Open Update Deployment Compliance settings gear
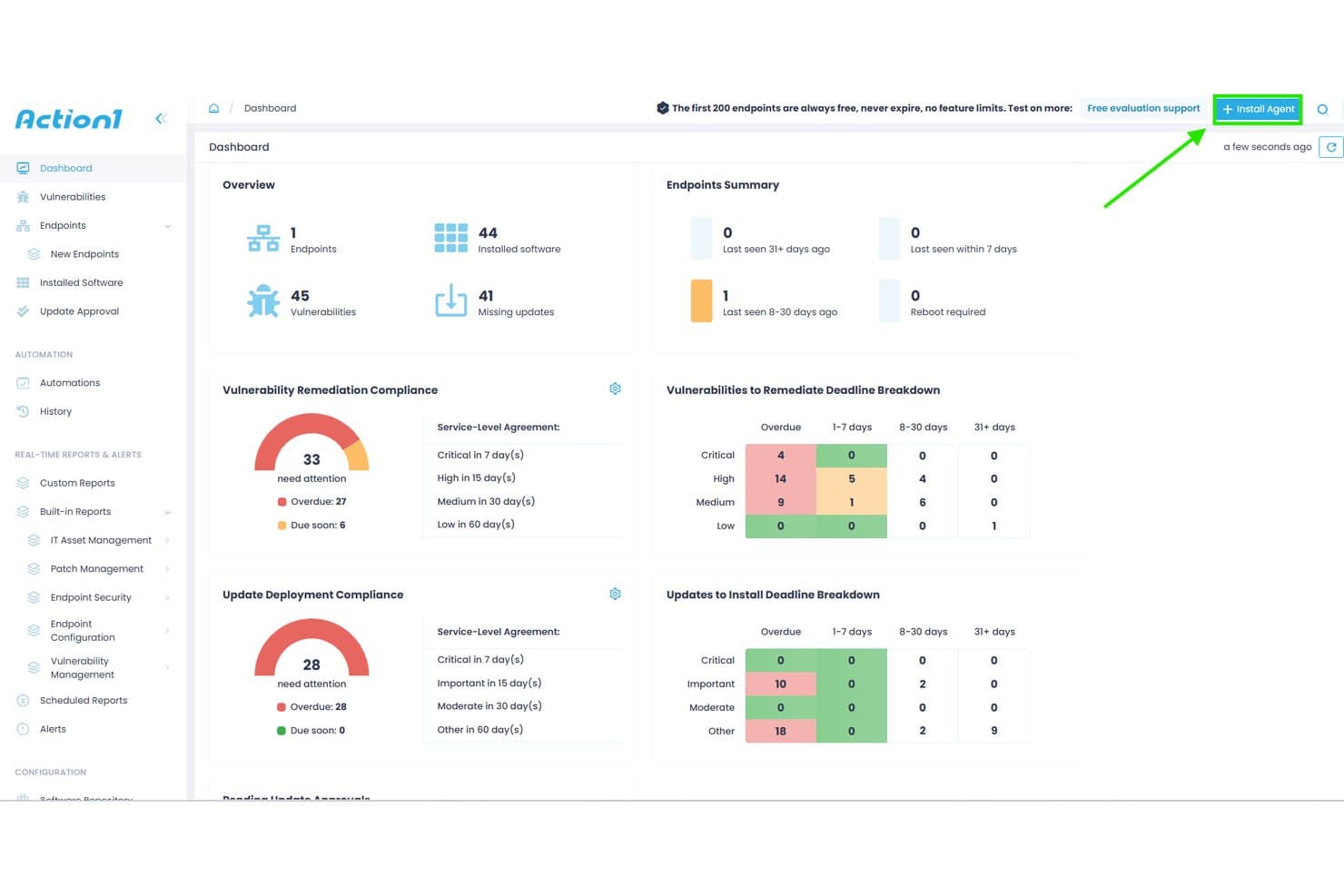This screenshot has width=1344, height=896. (615, 594)
